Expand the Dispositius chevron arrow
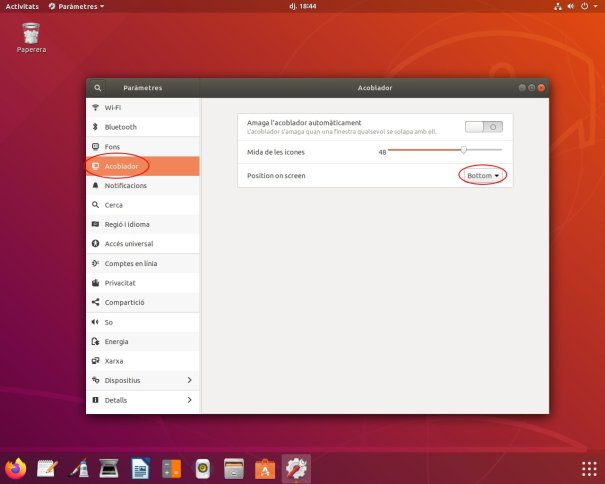 (x=189, y=380)
